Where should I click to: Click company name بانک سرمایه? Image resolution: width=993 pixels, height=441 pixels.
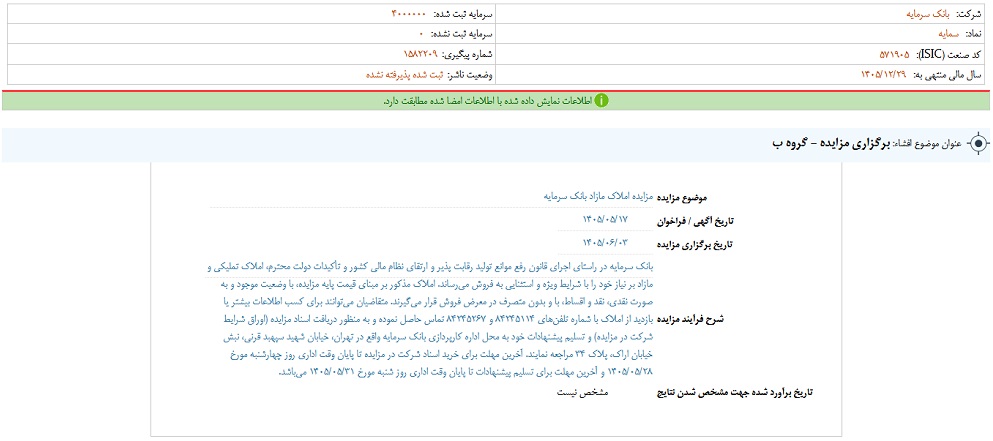930,14
